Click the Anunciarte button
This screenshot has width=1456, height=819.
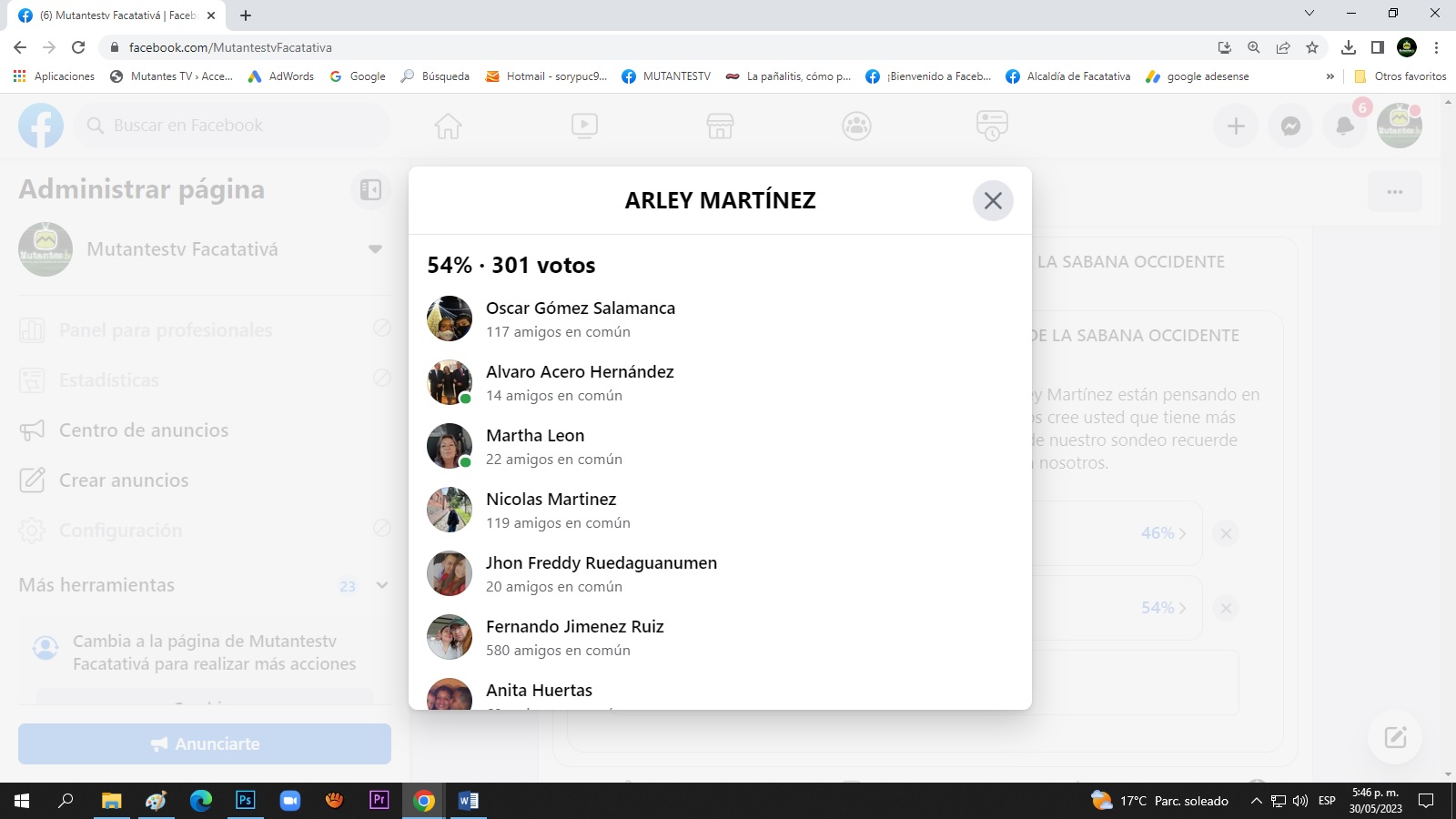coord(205,744)
